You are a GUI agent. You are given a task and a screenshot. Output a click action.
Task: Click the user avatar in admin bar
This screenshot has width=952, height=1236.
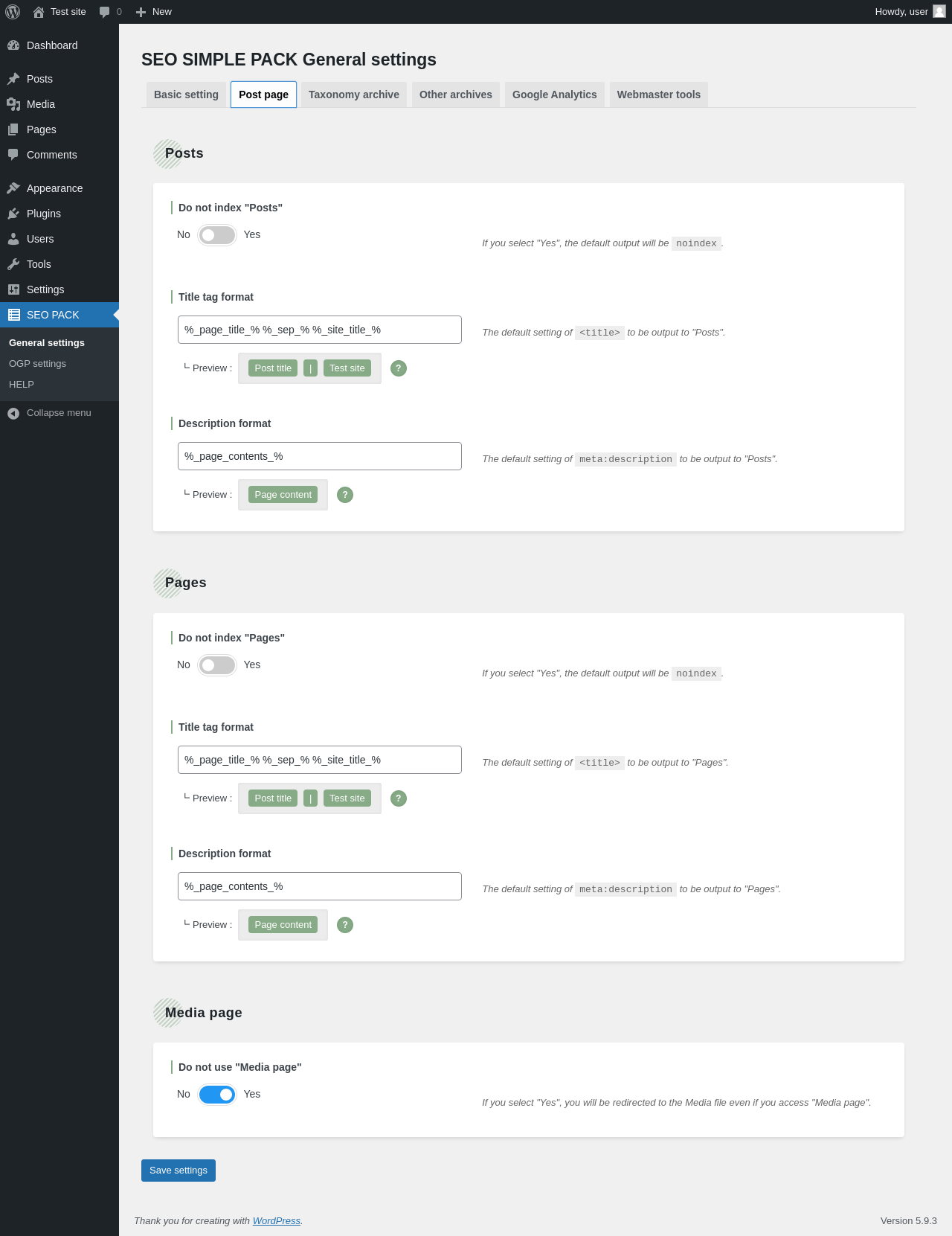point(939,12)
